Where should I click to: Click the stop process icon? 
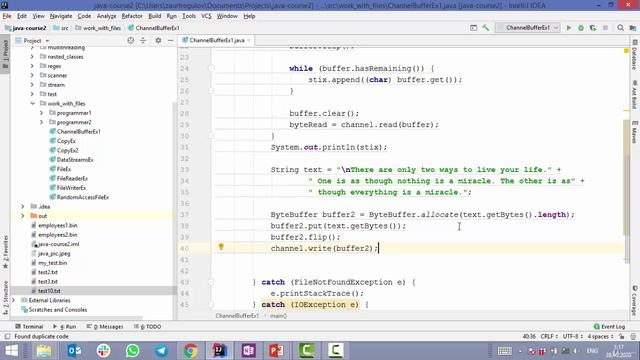click(x=605, y=28)
